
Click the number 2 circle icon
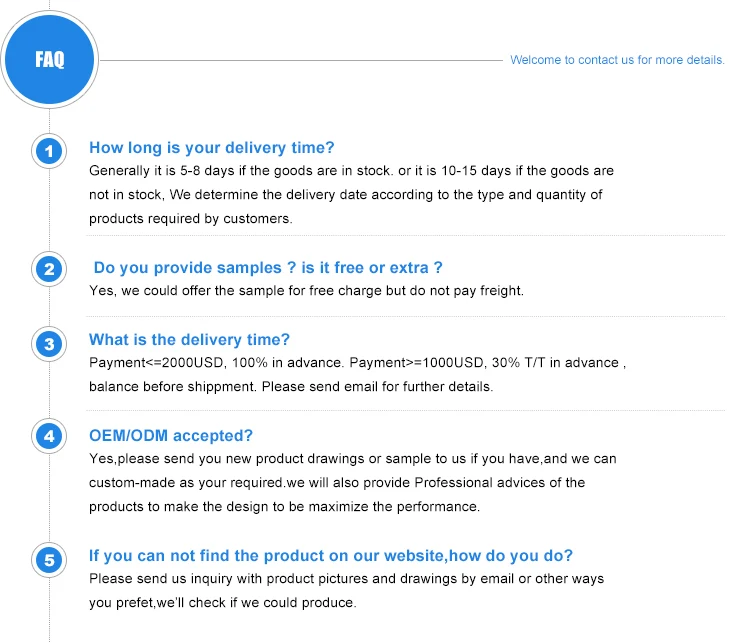49,269
